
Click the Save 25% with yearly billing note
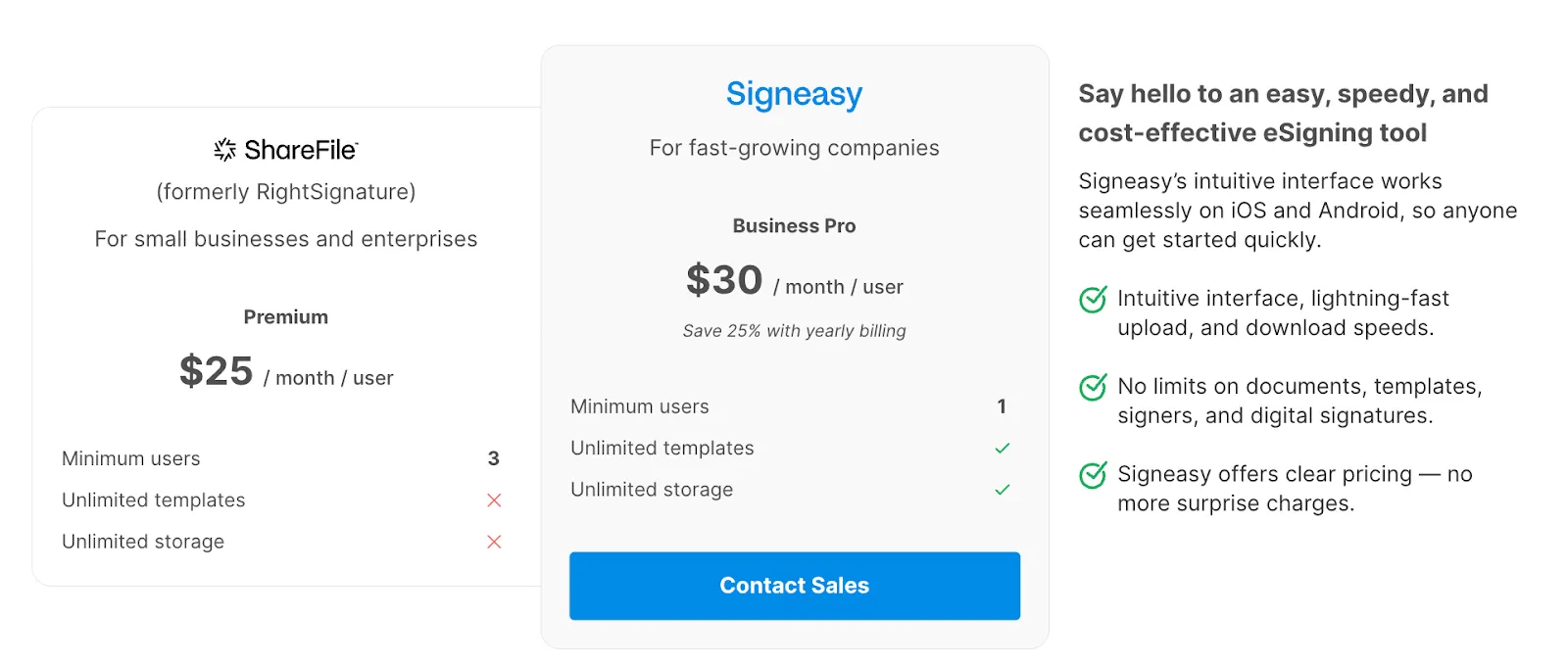[794, 331]
